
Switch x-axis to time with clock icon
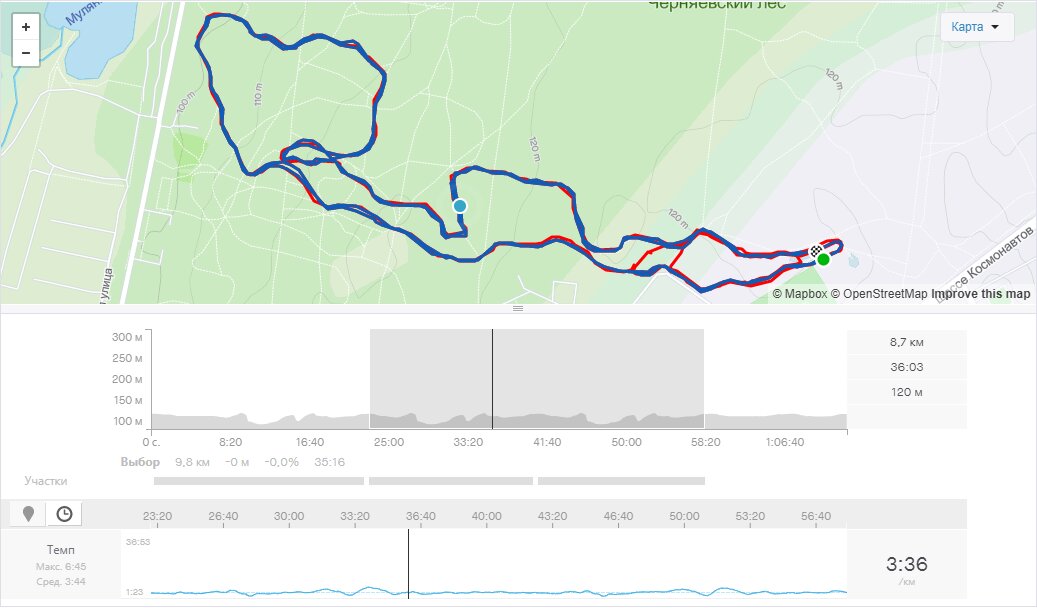[x=64, y=514]
